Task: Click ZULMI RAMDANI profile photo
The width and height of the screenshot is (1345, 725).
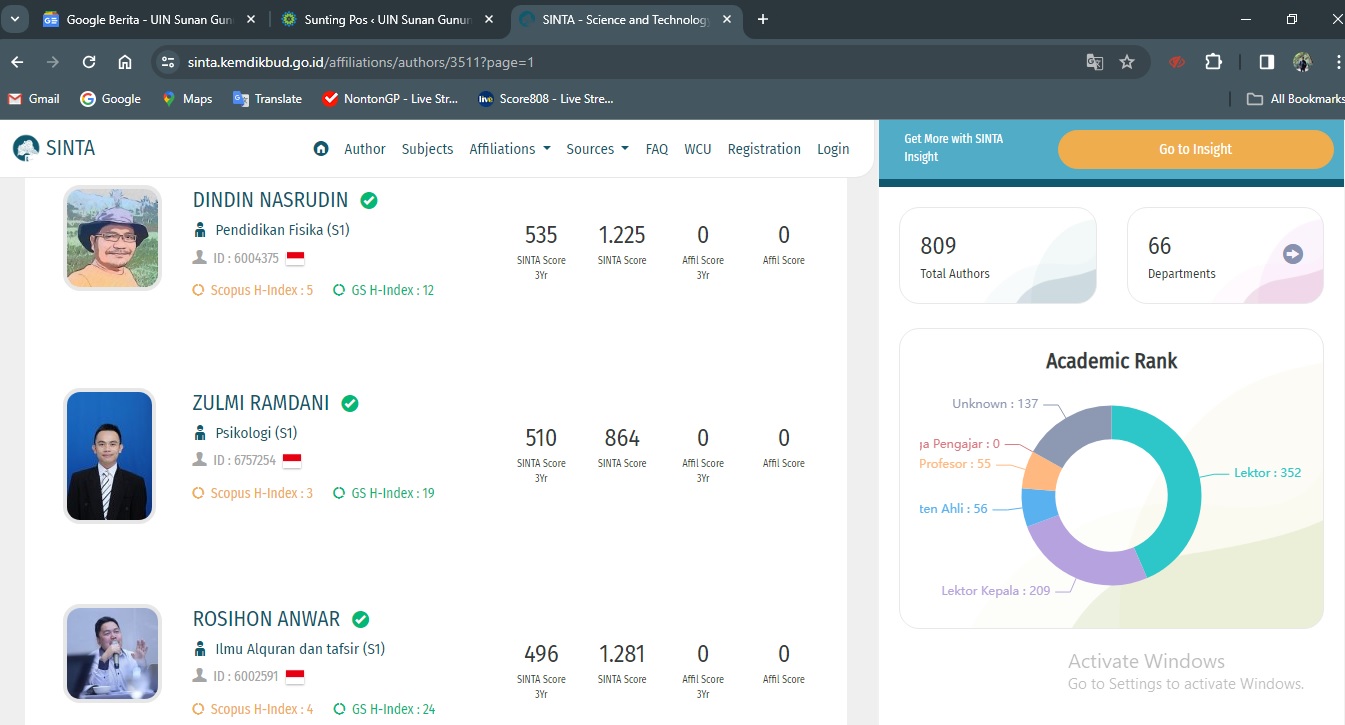Action: tap(109, 455)
